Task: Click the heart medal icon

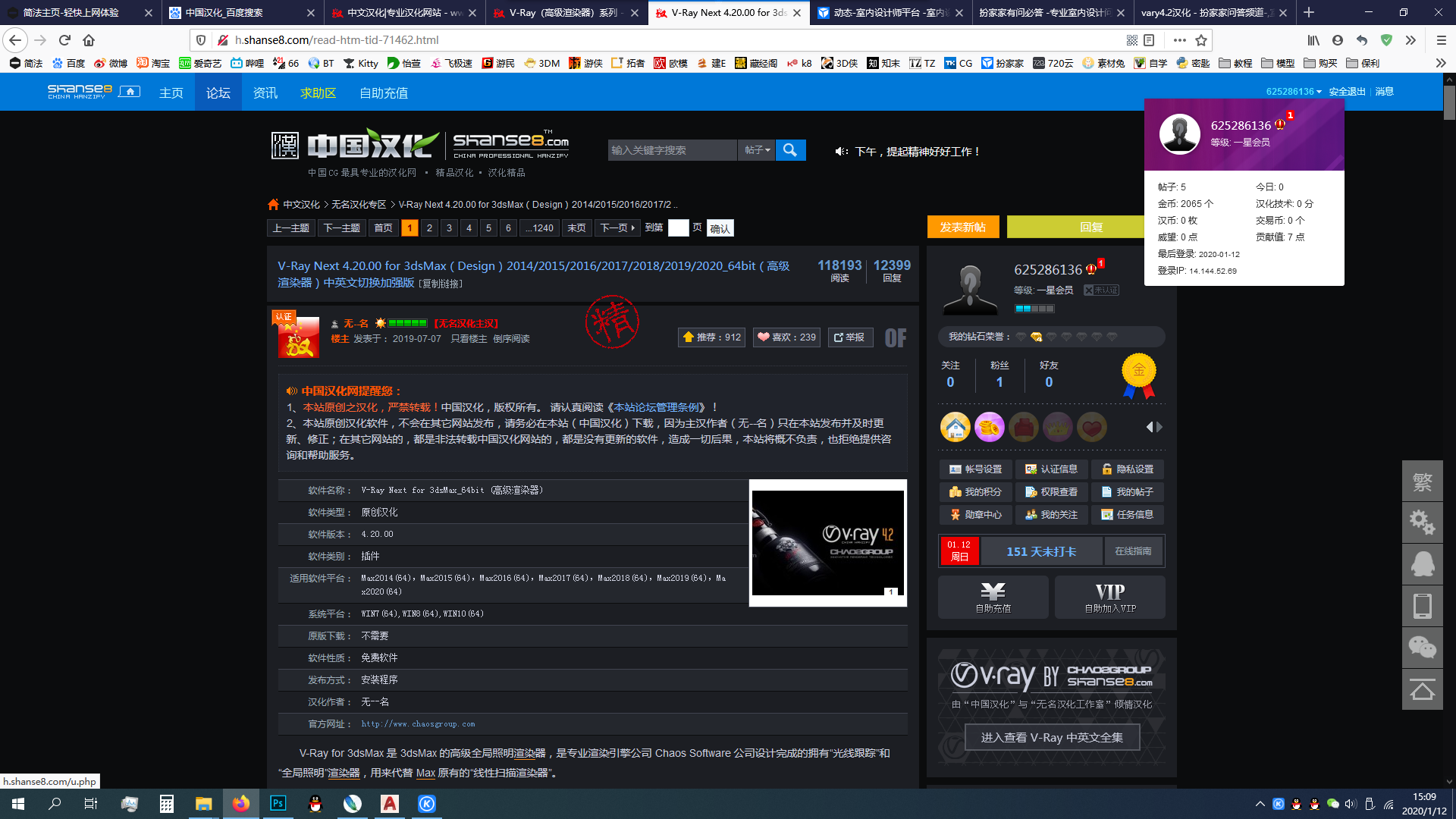Action: coord(1092,427)
